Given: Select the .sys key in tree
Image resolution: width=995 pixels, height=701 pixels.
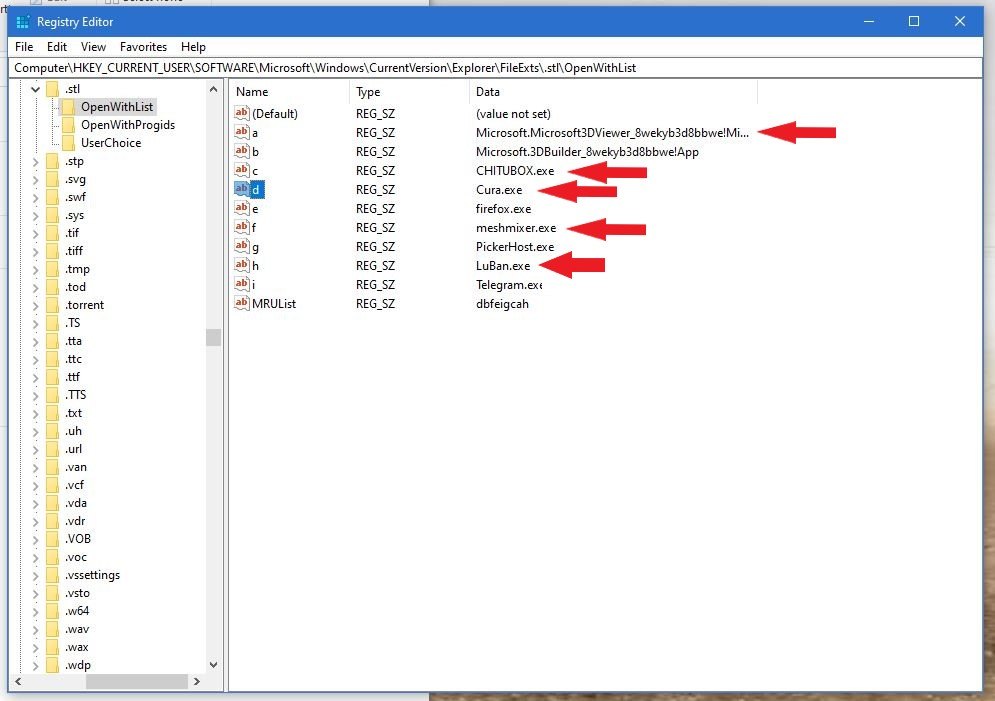Looking at the screenshot, I should click(x=74, y=216).
